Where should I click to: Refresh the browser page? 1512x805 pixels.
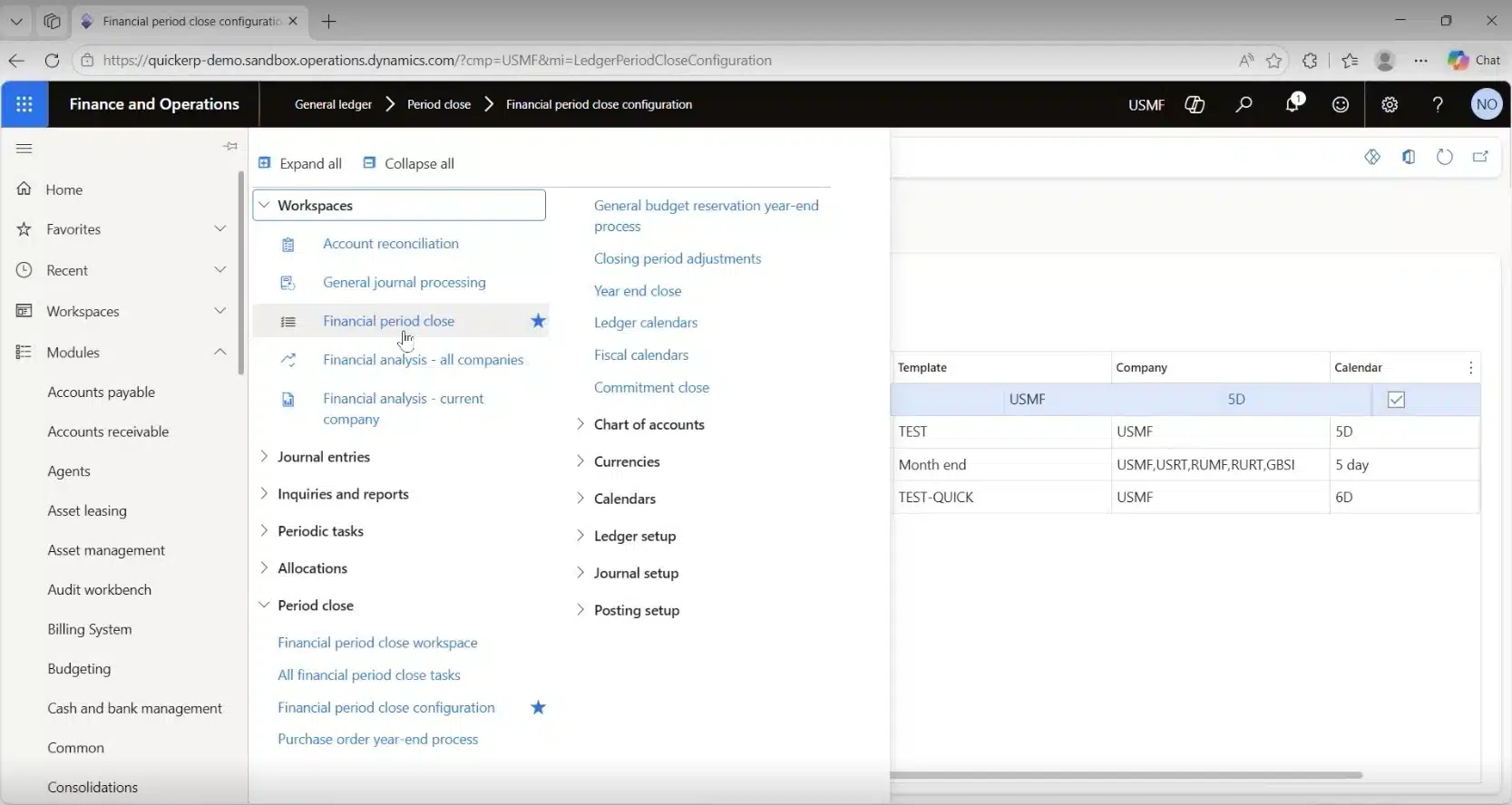52,61
